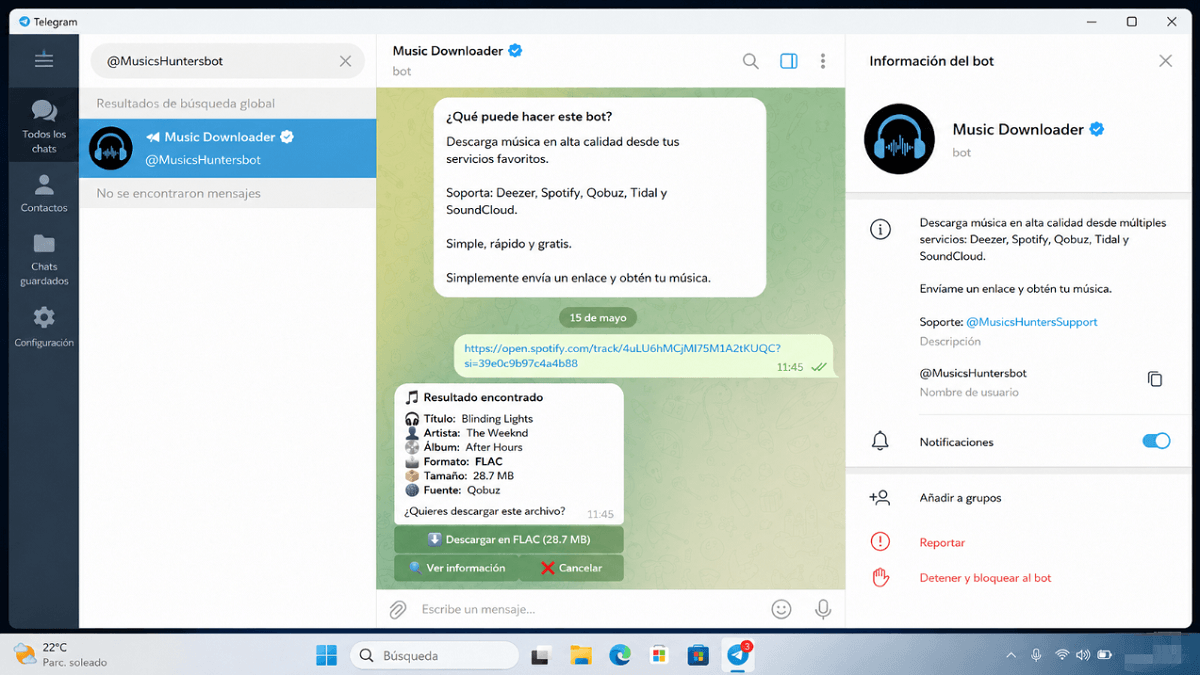Clear the search field text
The image size is (1200, 675).
point(345,61)
